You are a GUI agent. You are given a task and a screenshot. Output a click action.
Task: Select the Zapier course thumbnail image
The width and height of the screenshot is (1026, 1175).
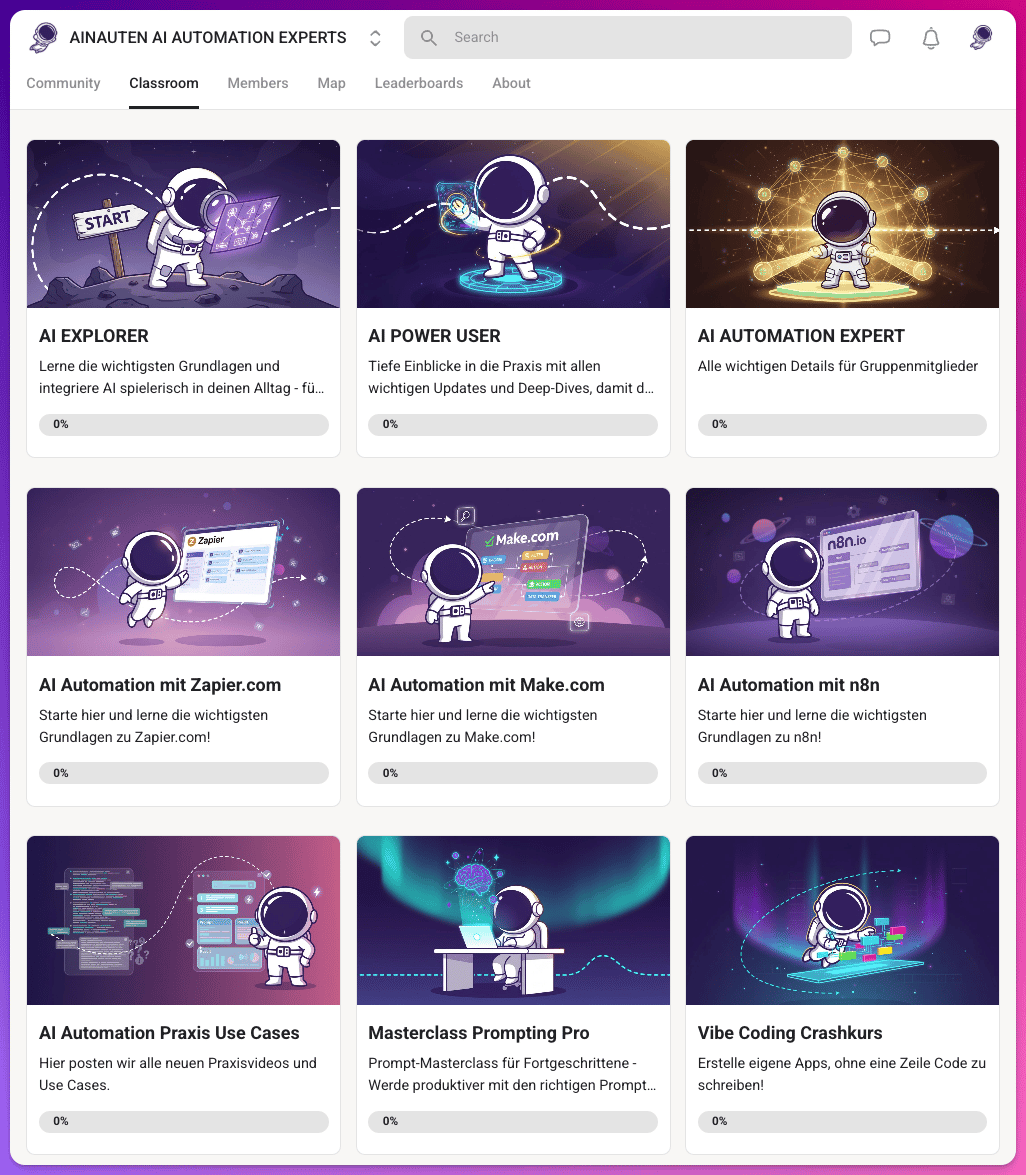click(184, 572)
